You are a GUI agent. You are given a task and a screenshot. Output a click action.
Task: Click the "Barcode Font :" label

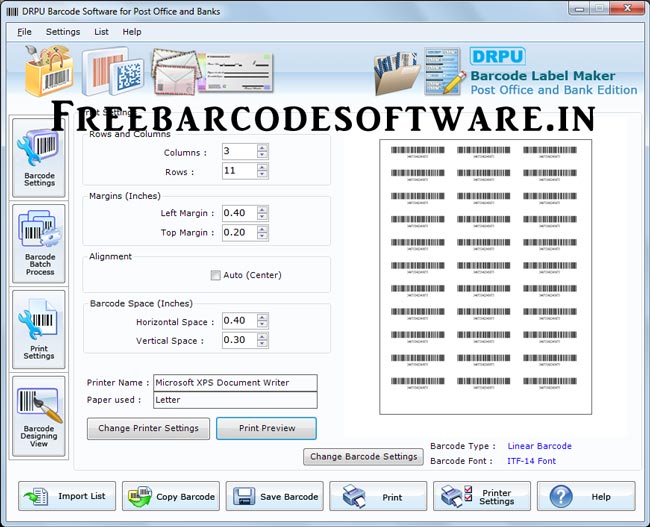pyautogui.click(x=461, y=461)
